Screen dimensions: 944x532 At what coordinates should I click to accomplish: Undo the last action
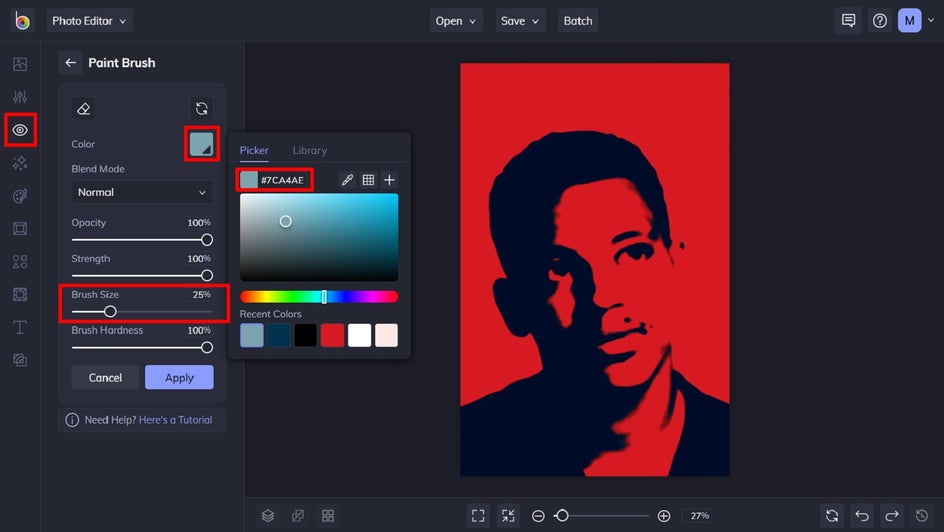(862, 516)
